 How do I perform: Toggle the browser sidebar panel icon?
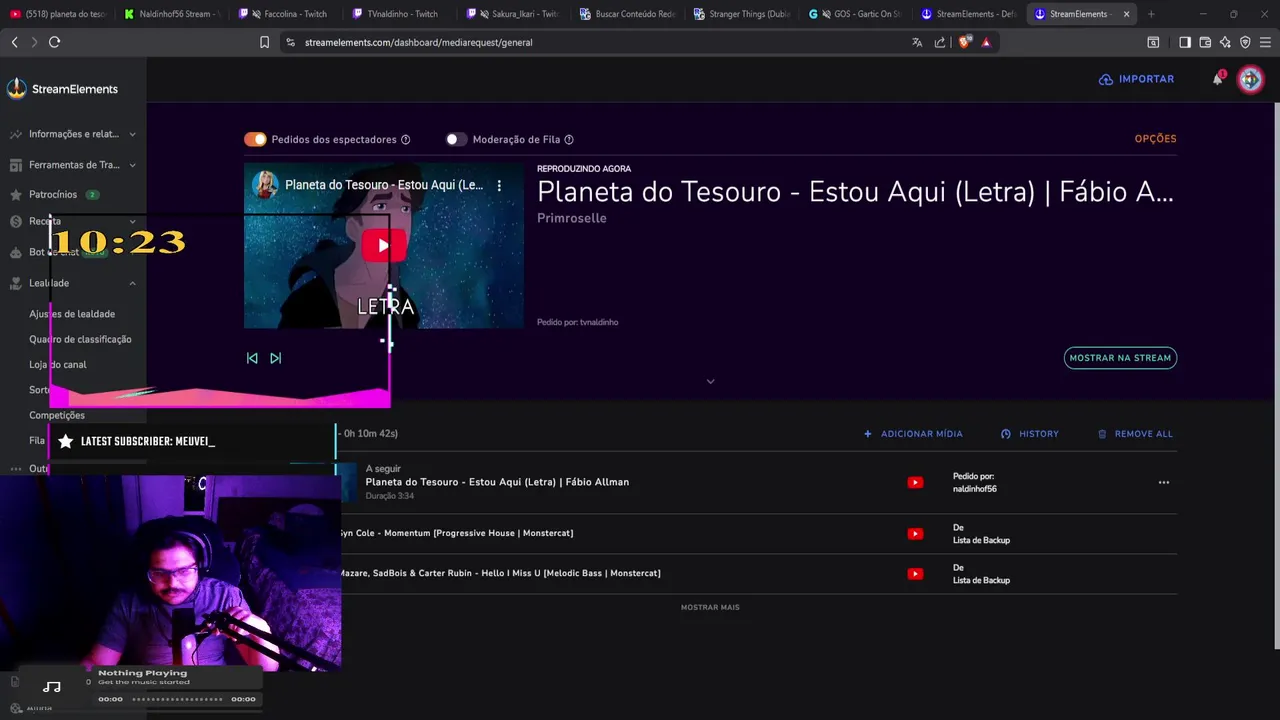1185,42
